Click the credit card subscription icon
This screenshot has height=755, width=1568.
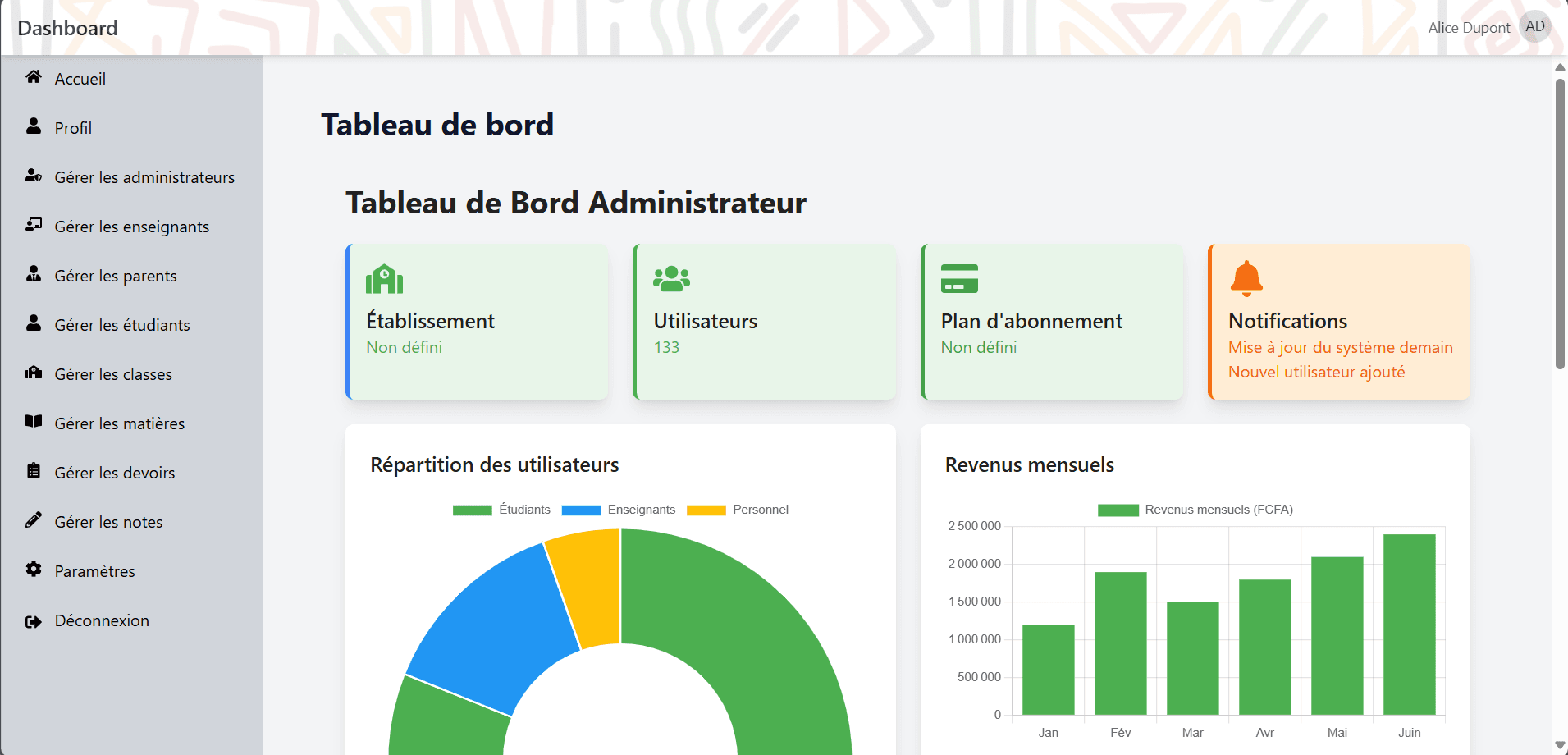pyautogui.click(x=959, y=279)
